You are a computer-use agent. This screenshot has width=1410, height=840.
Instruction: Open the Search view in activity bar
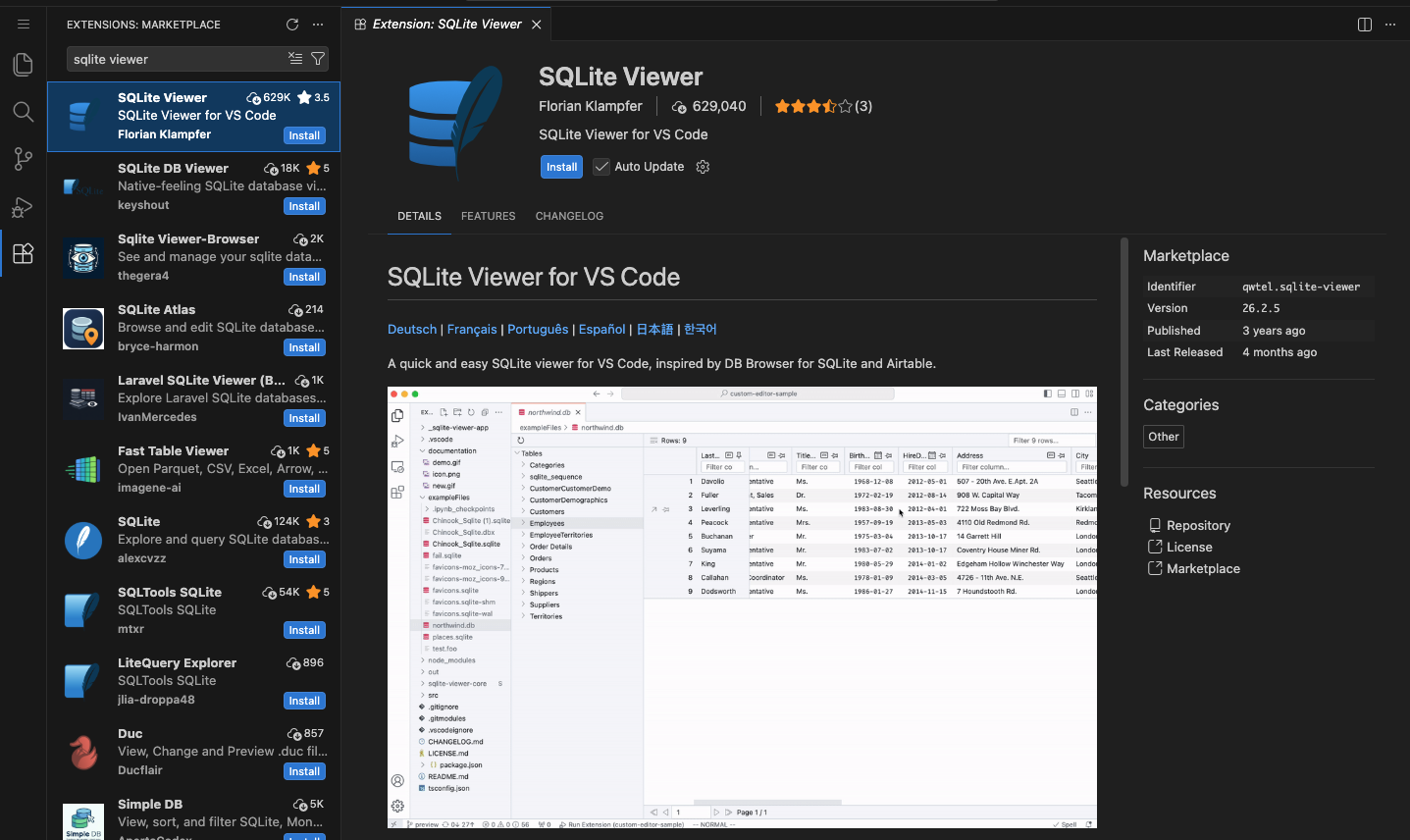(x=24, y=112)
